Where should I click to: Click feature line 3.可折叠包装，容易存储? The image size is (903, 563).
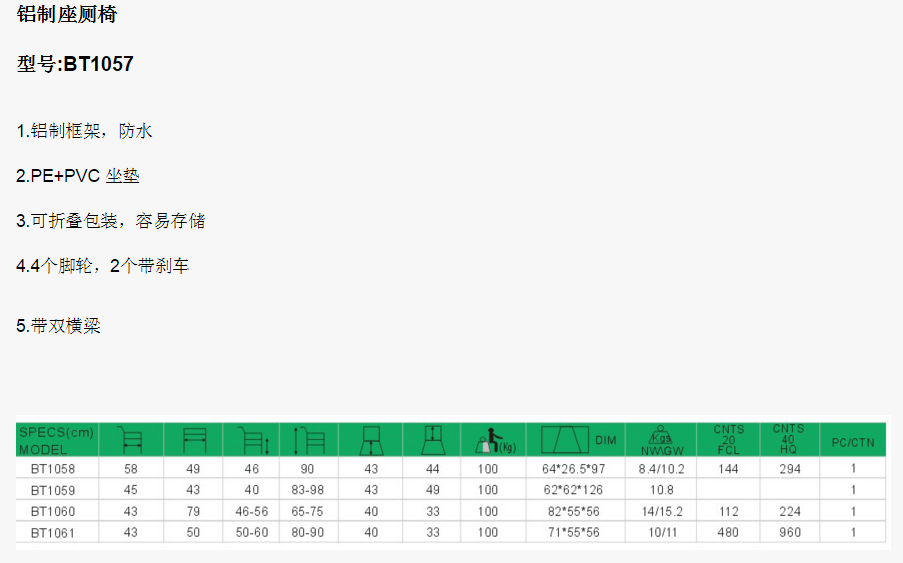111,220
